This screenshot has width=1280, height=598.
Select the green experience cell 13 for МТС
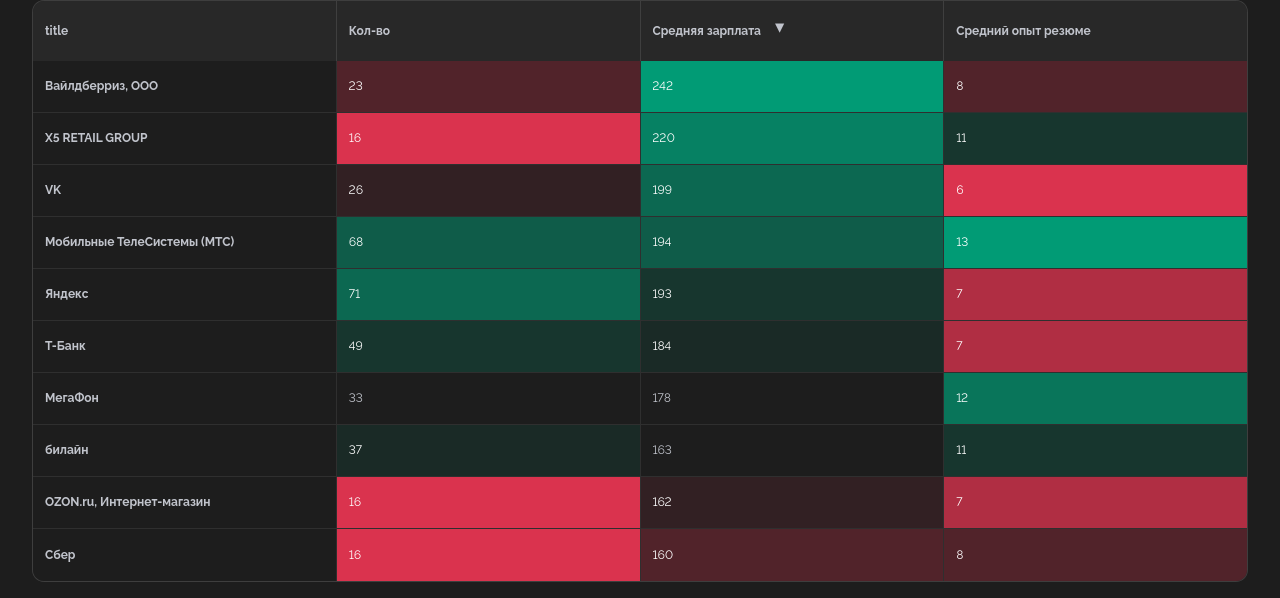click(1095, 242)
